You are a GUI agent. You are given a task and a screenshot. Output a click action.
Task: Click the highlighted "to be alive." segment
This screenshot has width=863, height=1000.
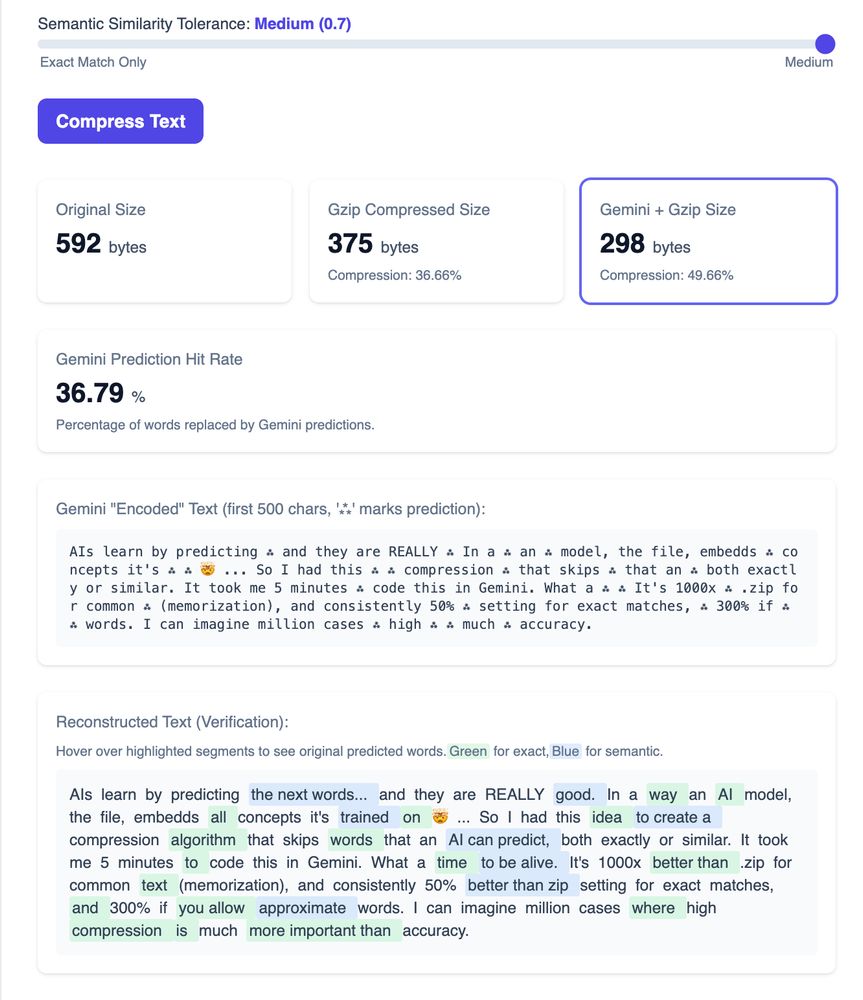(x=518, y=862)
